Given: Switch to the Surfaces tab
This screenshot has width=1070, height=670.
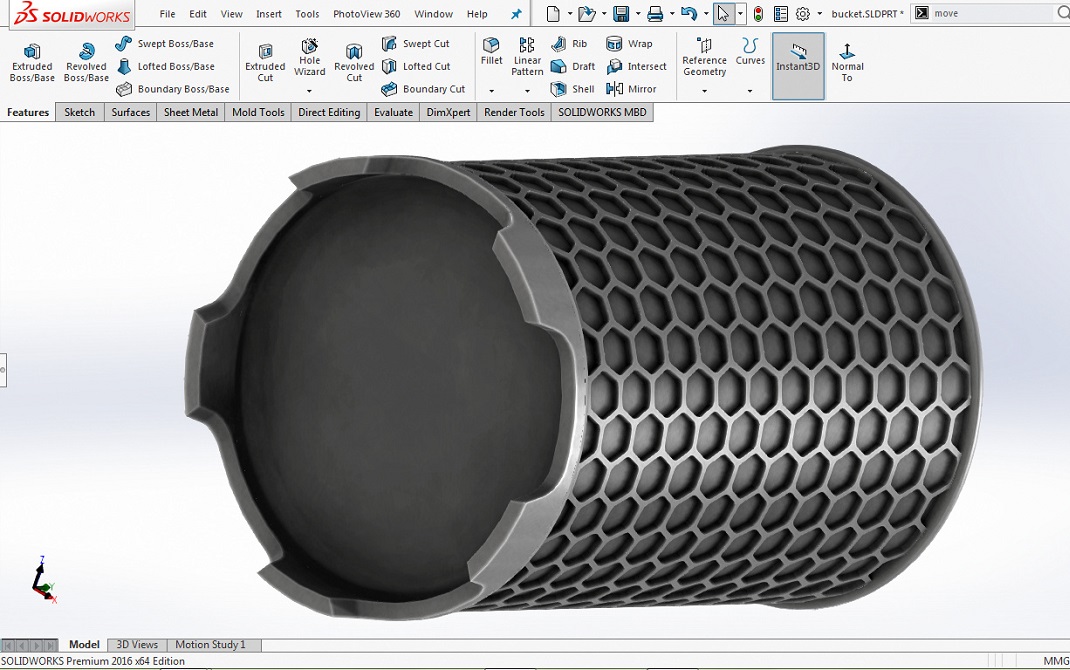Looking at the screenshot, I should (x=130, y=113).
